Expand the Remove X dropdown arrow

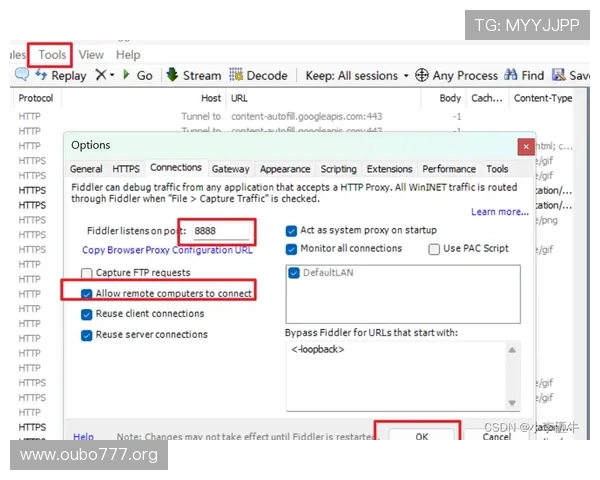[112, 75]
